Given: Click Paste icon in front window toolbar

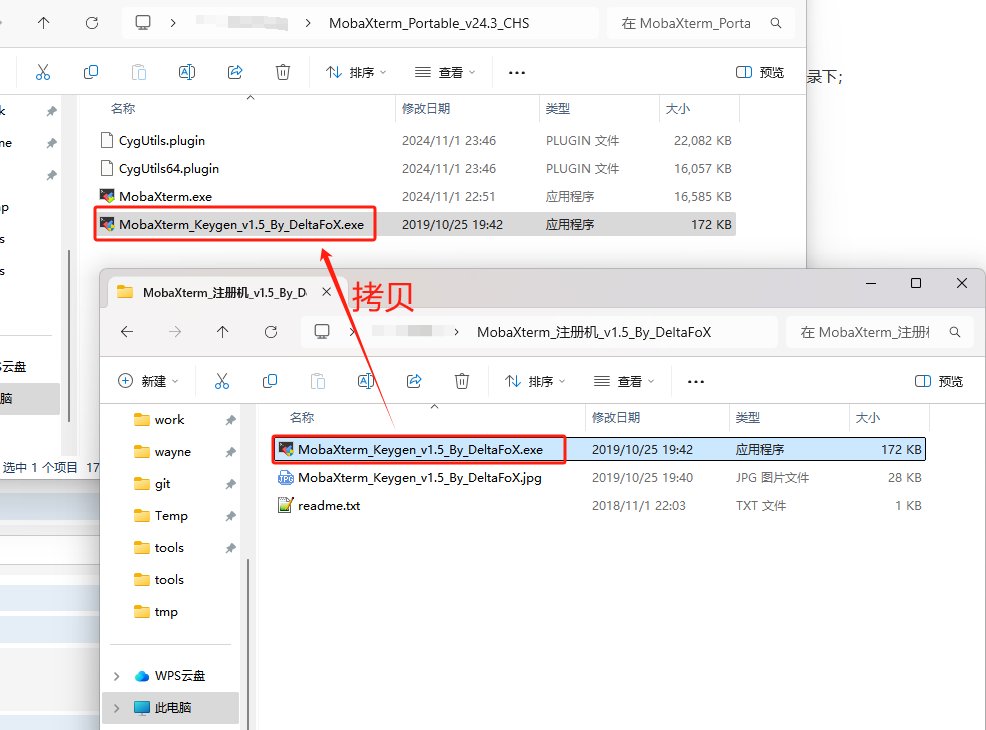Looking at the screenshot, I should [x=318, y=381].
